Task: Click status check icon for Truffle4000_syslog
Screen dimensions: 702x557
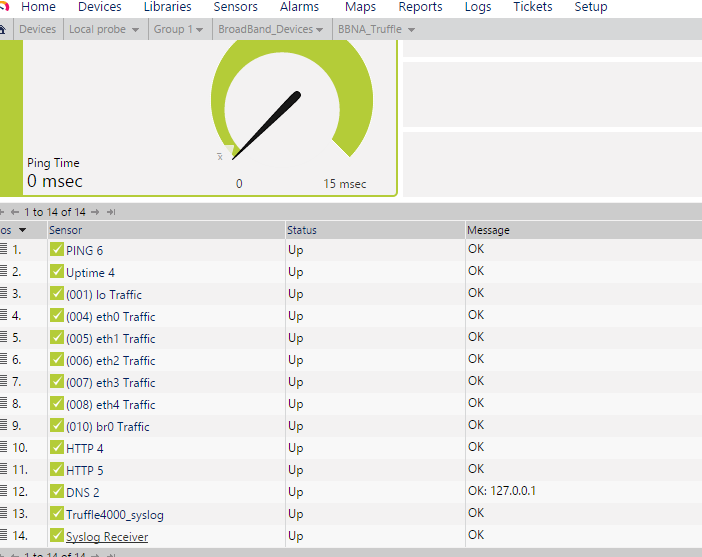Action: coord(57,512)
